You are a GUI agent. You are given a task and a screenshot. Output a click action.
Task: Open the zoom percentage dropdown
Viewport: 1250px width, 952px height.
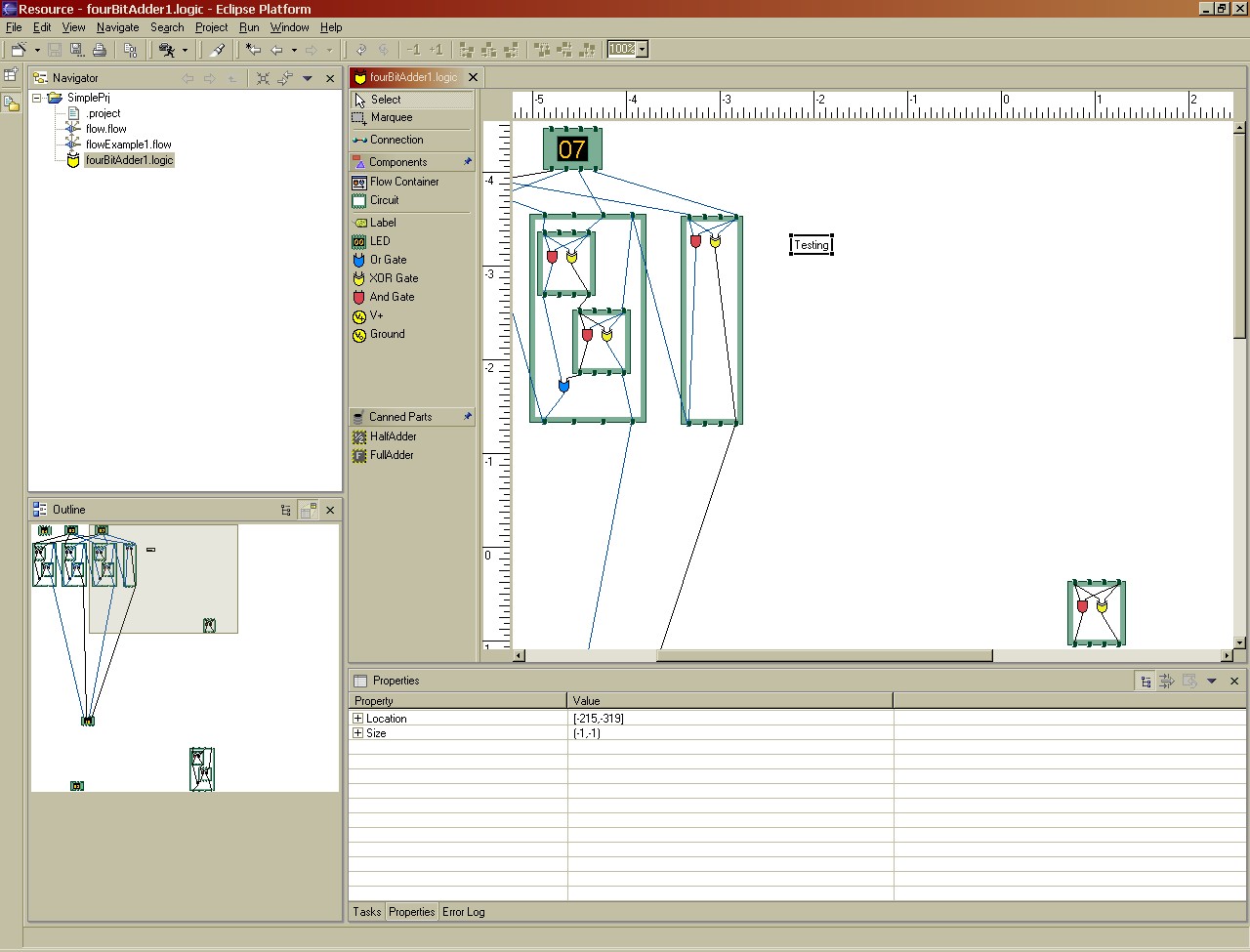click(x=642, y=50)
